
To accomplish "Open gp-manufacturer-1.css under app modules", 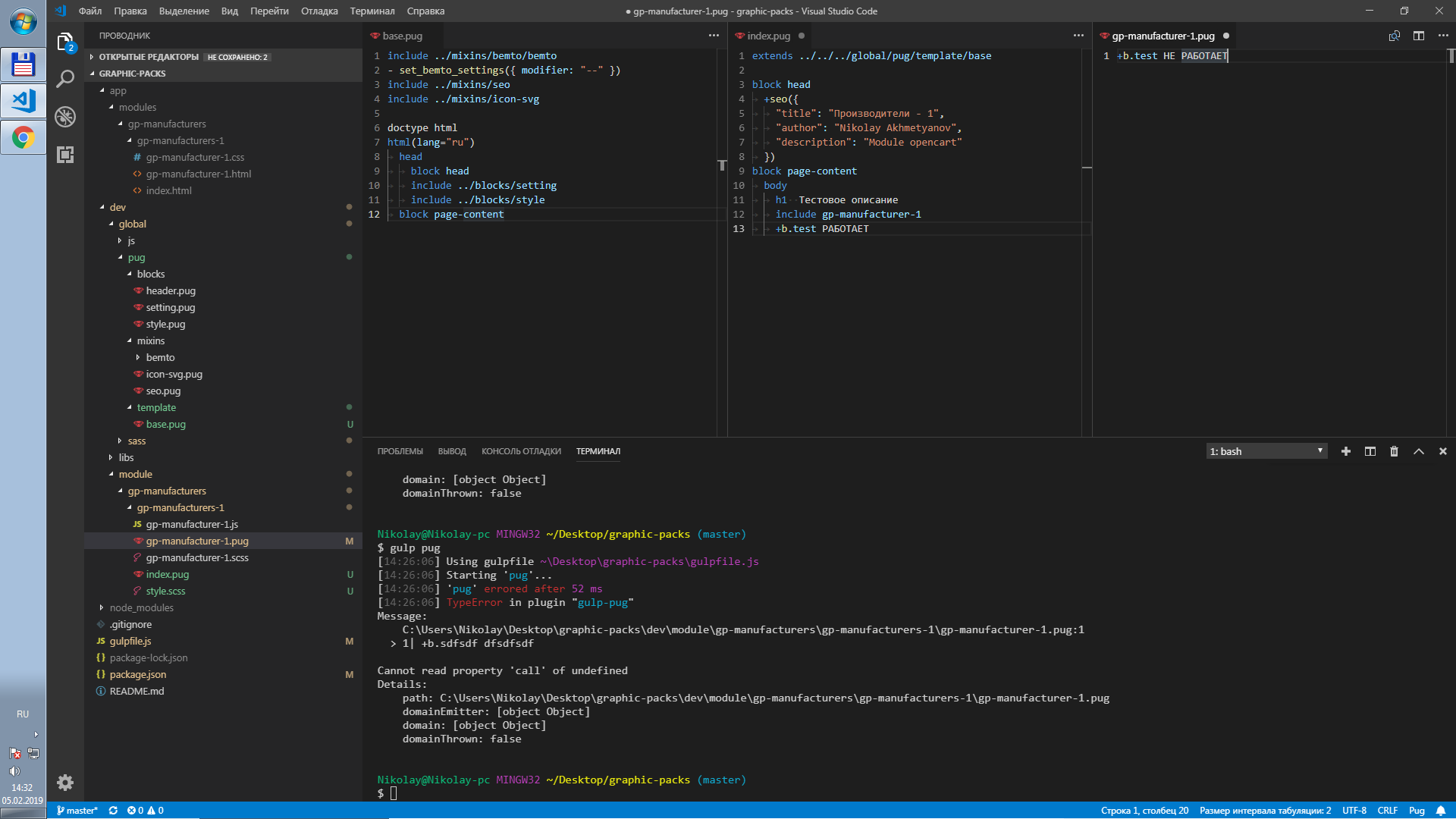I will tap(223, 157).
